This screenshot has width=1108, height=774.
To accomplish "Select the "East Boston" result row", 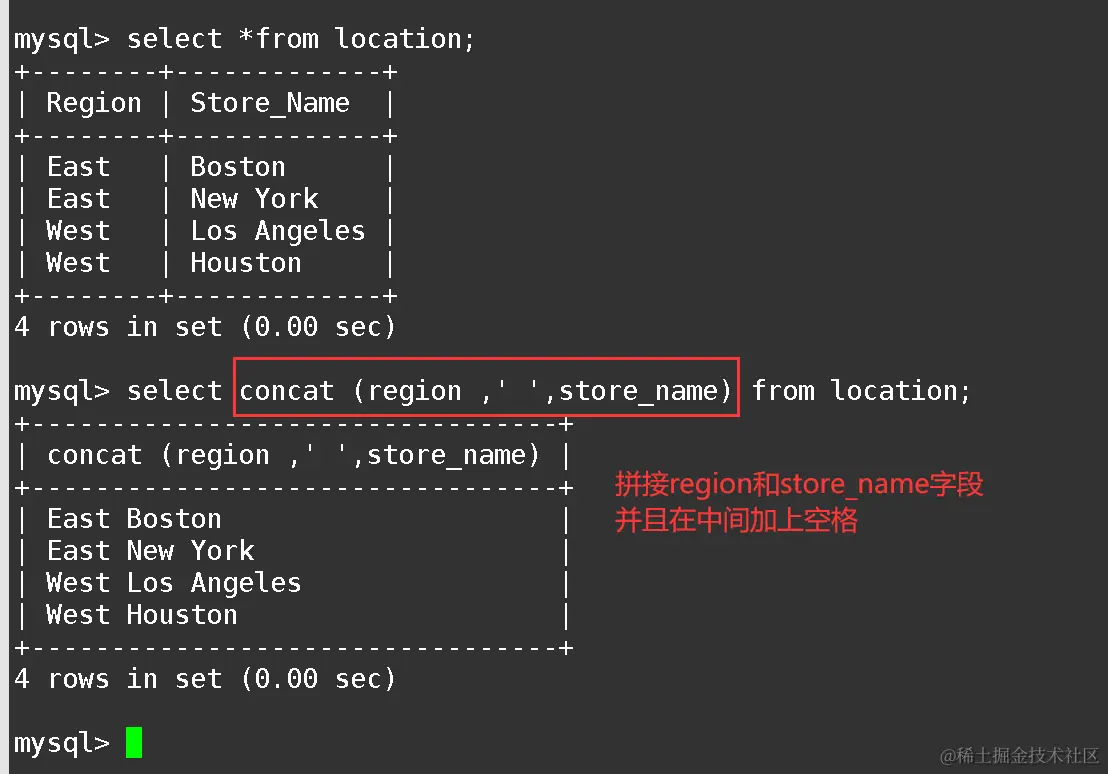I will pos(134,519).
